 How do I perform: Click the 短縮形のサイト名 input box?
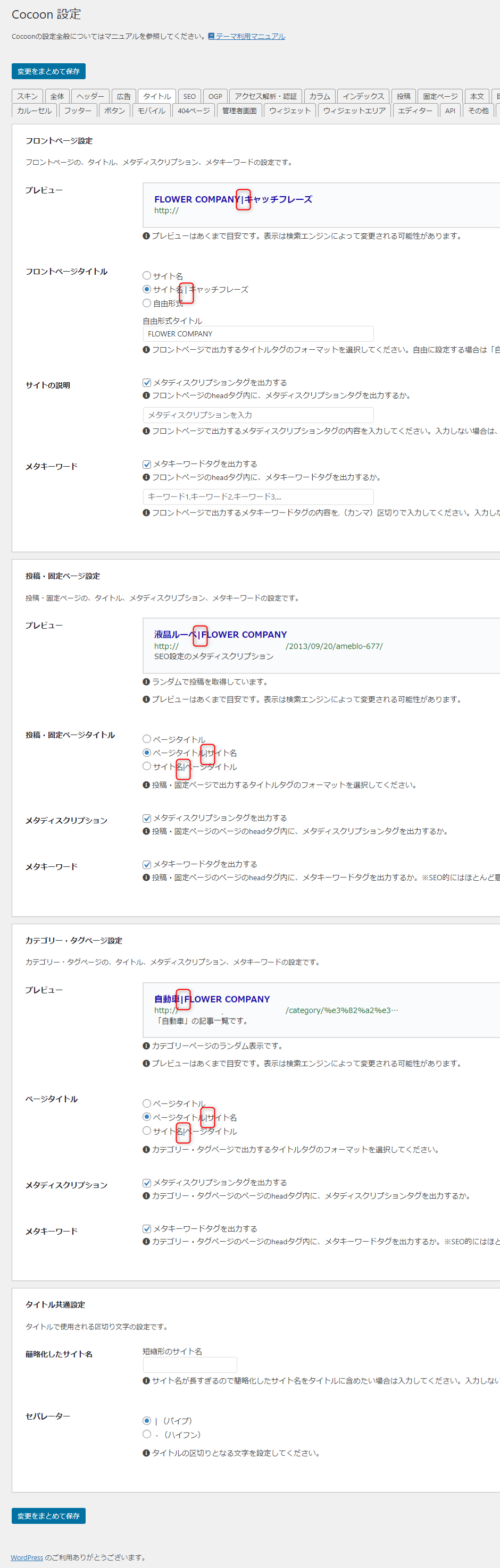(189, 1364)
